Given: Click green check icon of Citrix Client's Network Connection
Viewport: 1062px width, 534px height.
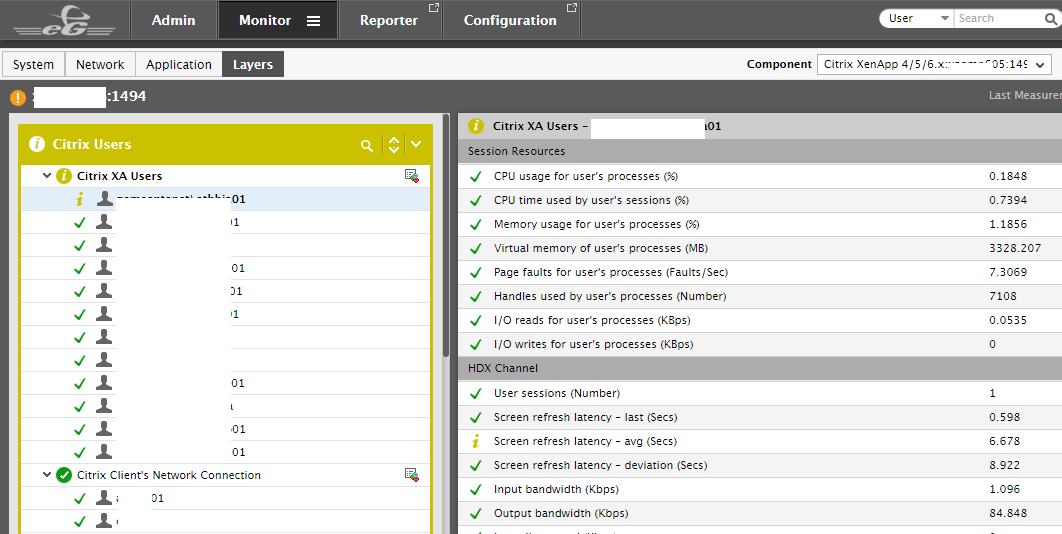Looking at the screenshot, I should point(64,476).
